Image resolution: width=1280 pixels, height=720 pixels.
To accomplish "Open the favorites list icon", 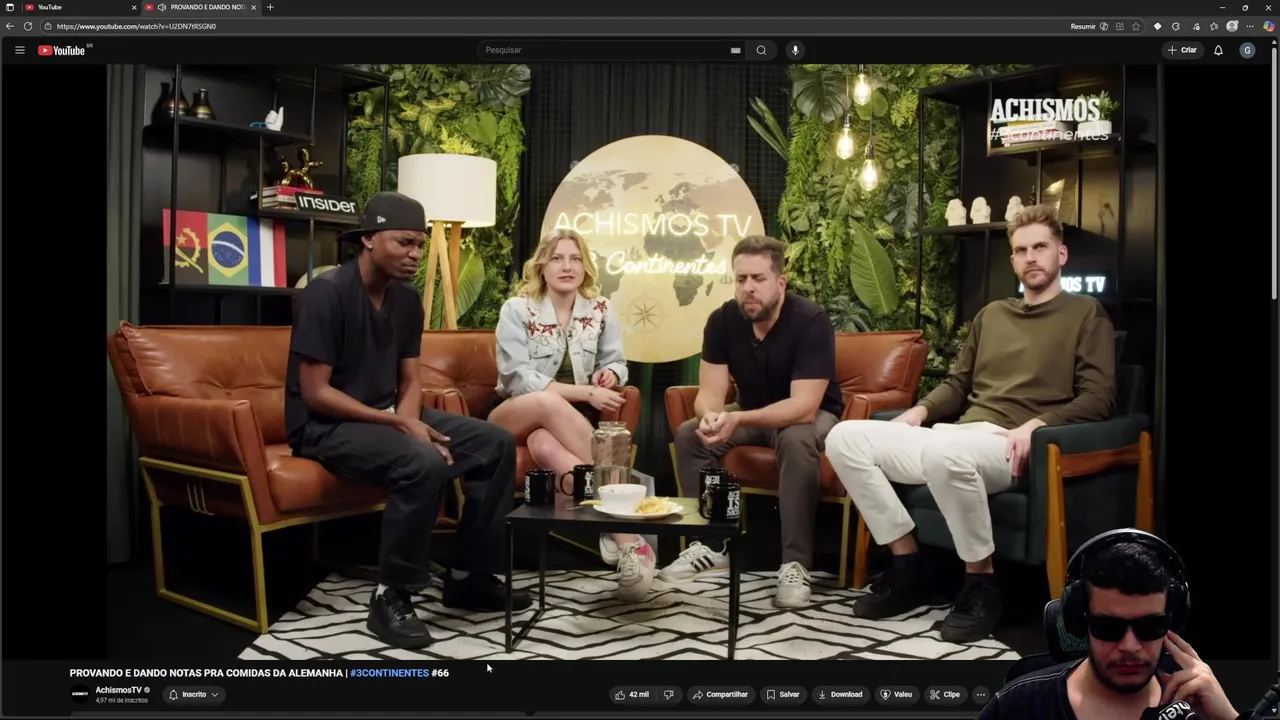I will pos(1214,26).
